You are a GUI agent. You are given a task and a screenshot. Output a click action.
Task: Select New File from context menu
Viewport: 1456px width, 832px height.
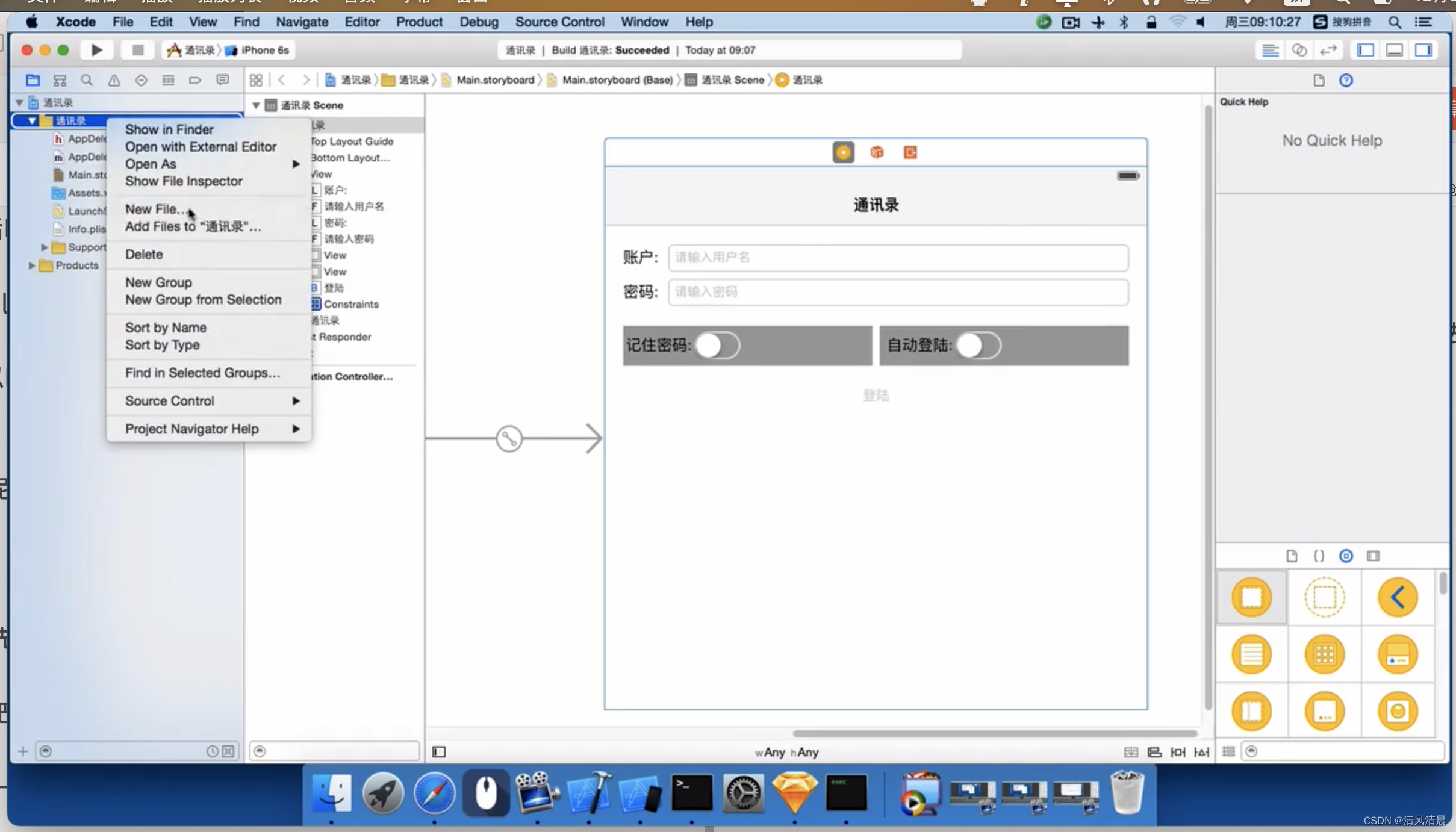[x=156, y=209]
